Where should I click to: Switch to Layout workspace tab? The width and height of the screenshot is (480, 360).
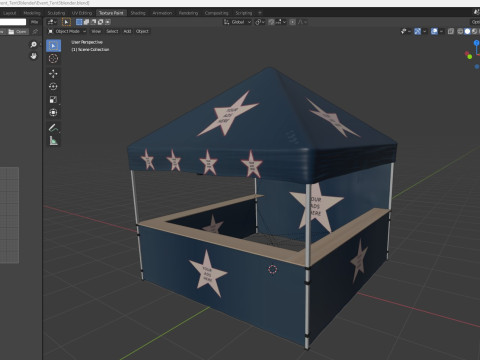click(10, 13)
